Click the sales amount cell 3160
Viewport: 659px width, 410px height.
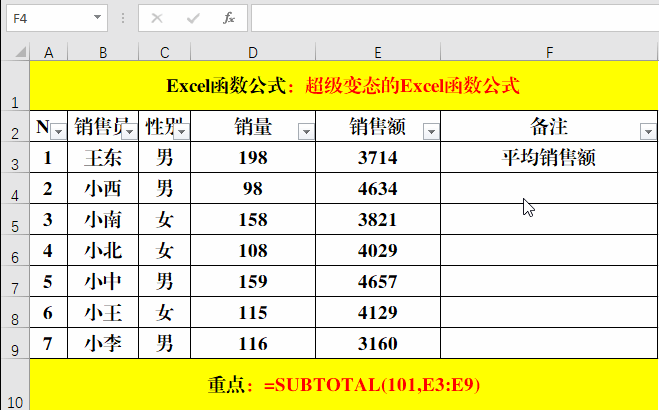(x=378, y=343)
